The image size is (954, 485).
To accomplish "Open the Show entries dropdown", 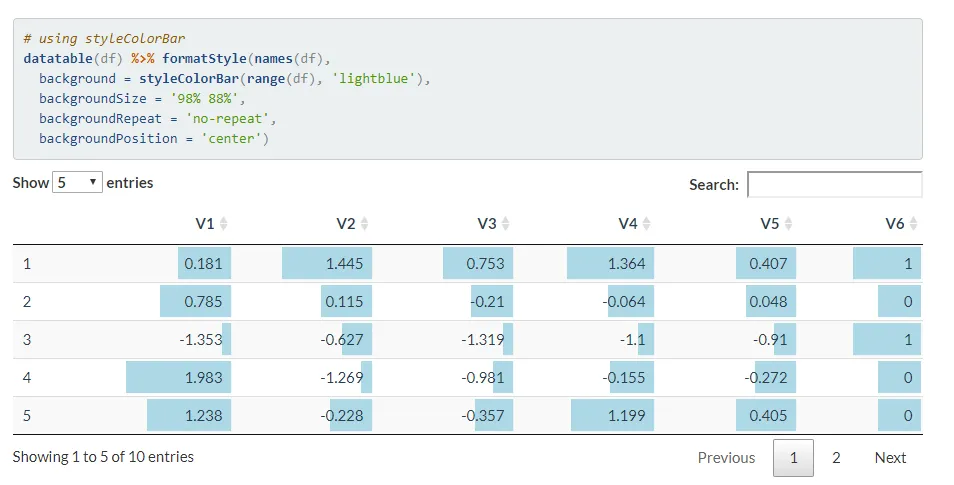I will point(78,183).
